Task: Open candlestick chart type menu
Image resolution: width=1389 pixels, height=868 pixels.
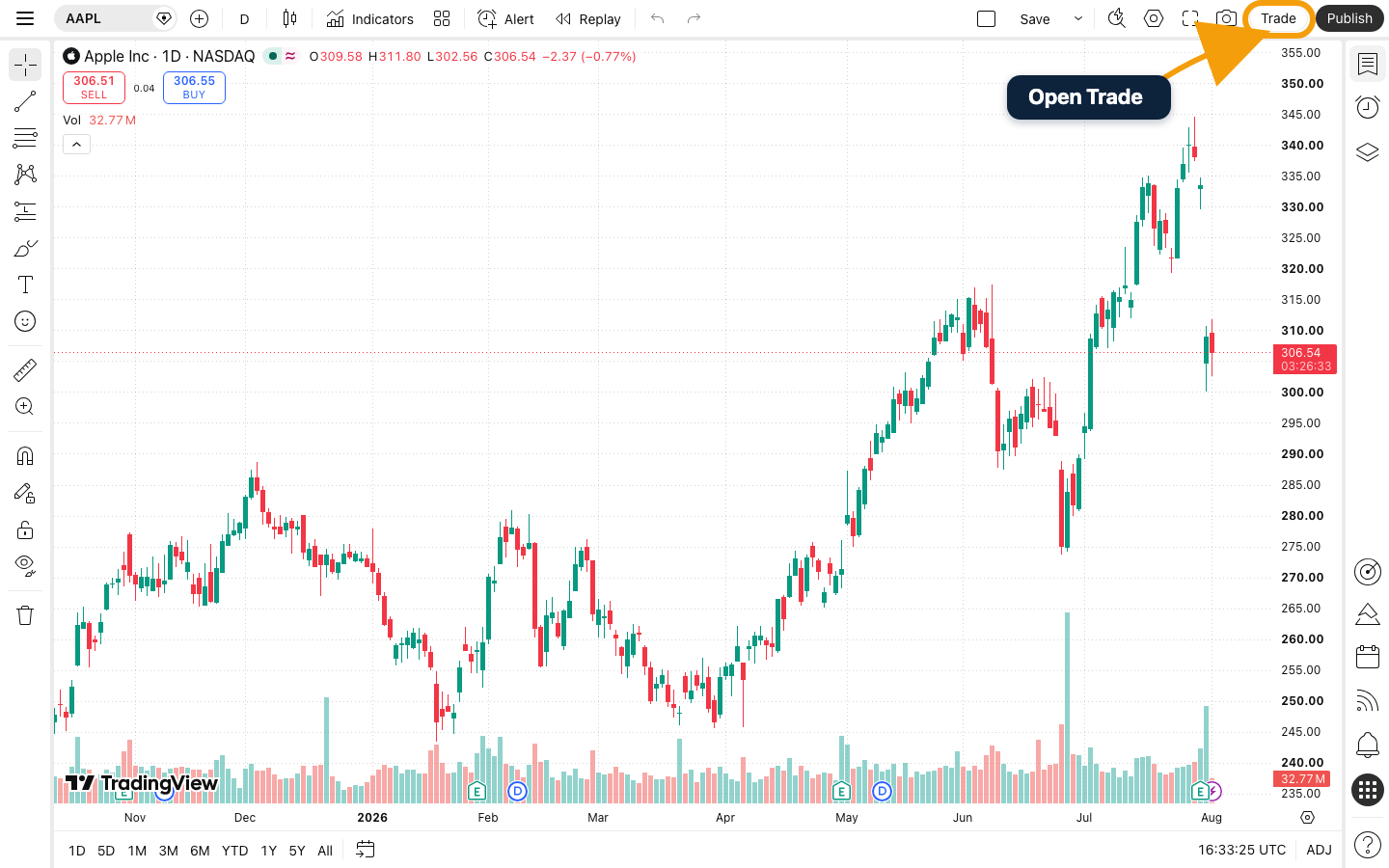Action: 289,18
